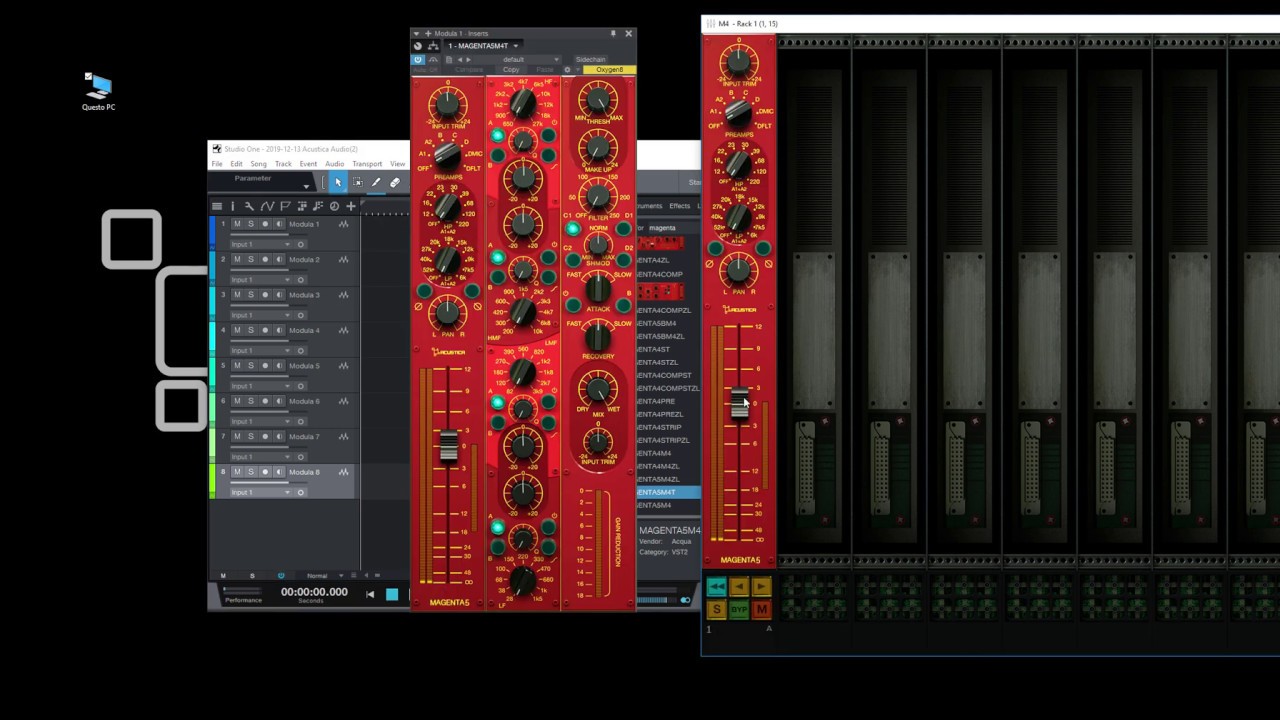
Task: Open the Song menu in Studio One
Action: pyautogui.click(x=259, y=164)
